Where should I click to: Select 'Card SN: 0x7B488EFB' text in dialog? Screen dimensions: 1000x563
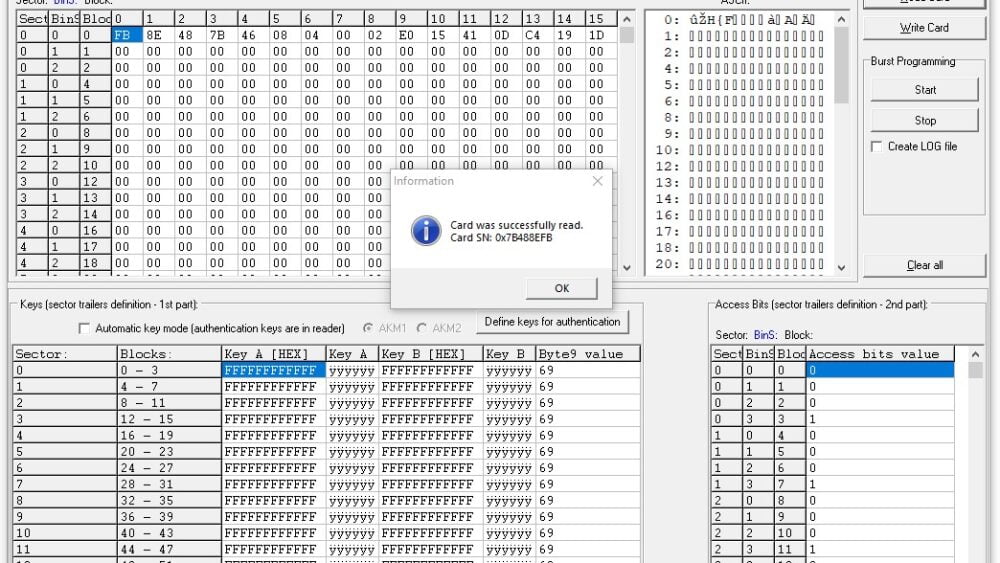click(501, 238)
